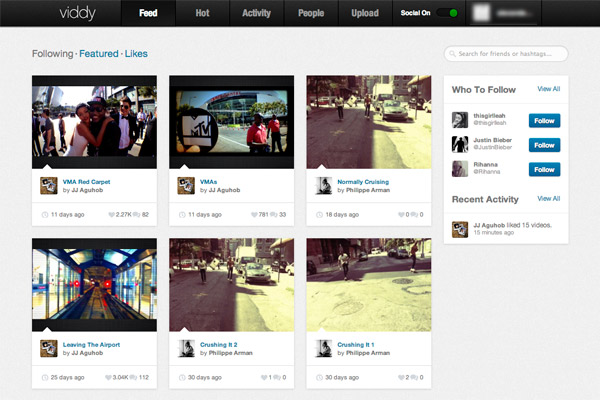Viewport: 600px width, 400px height.
Task: Click Rihanna's avatar in Who To Follow
Action: point(460,169)
